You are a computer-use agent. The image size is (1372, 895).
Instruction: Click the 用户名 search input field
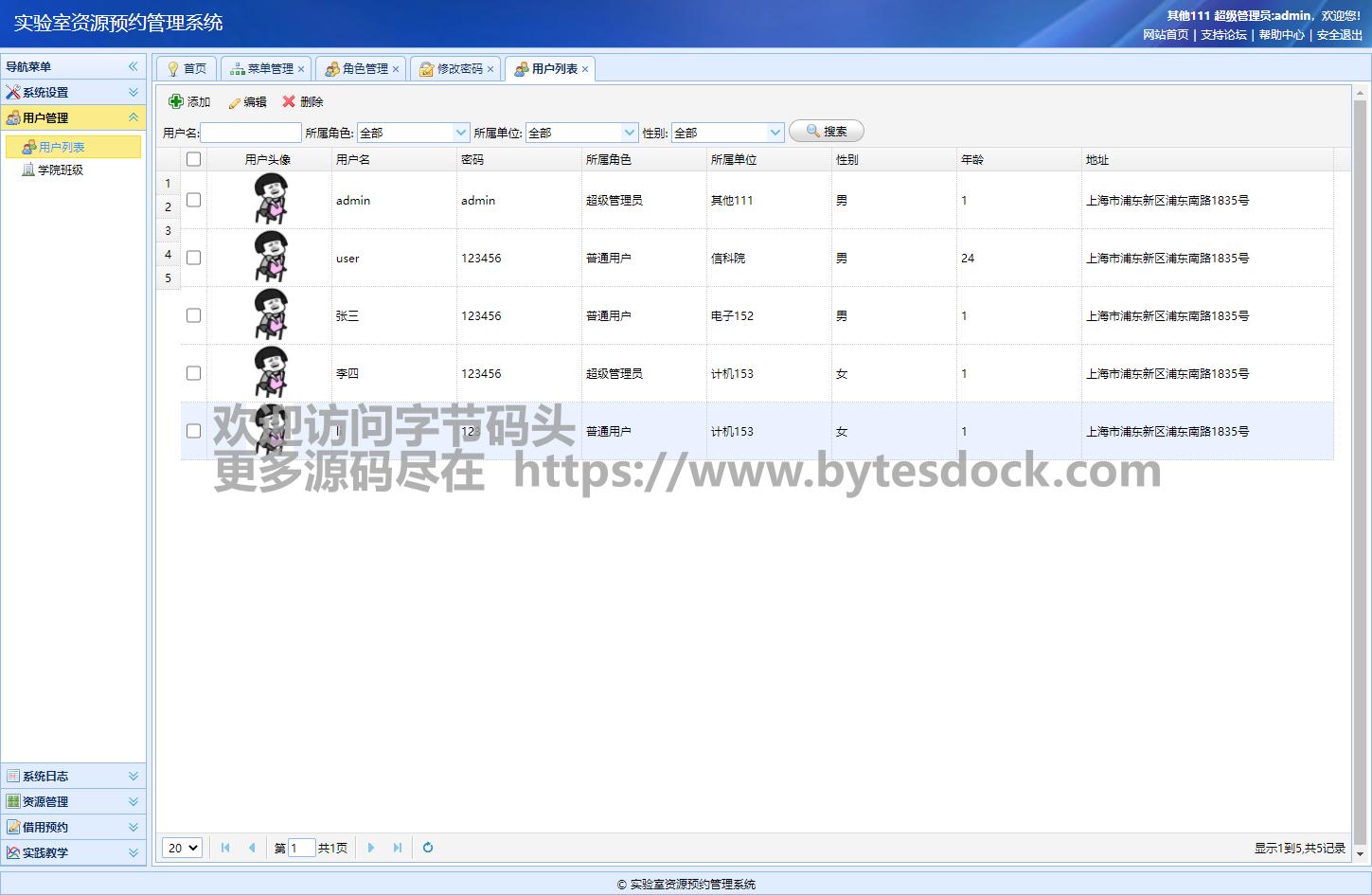251,133
